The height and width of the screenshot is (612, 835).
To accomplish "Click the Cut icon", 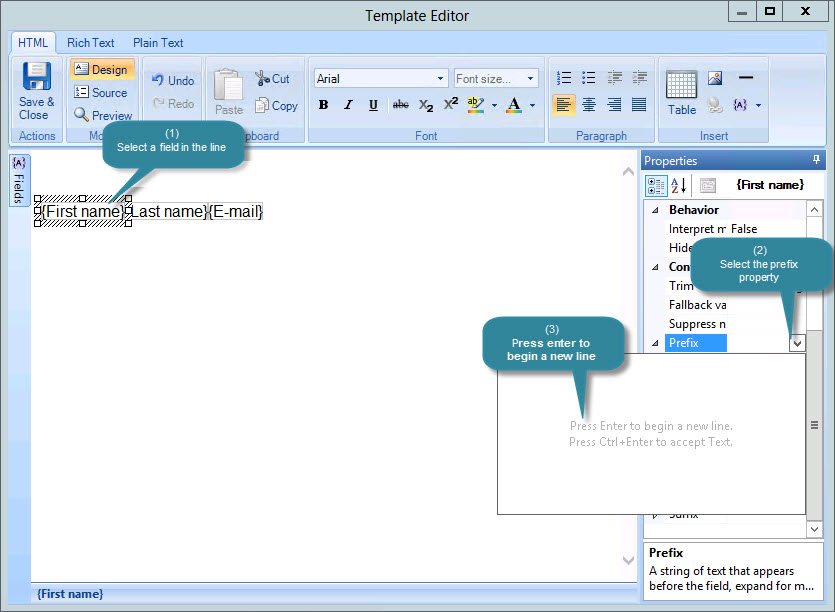I will [x=274, y=78].
